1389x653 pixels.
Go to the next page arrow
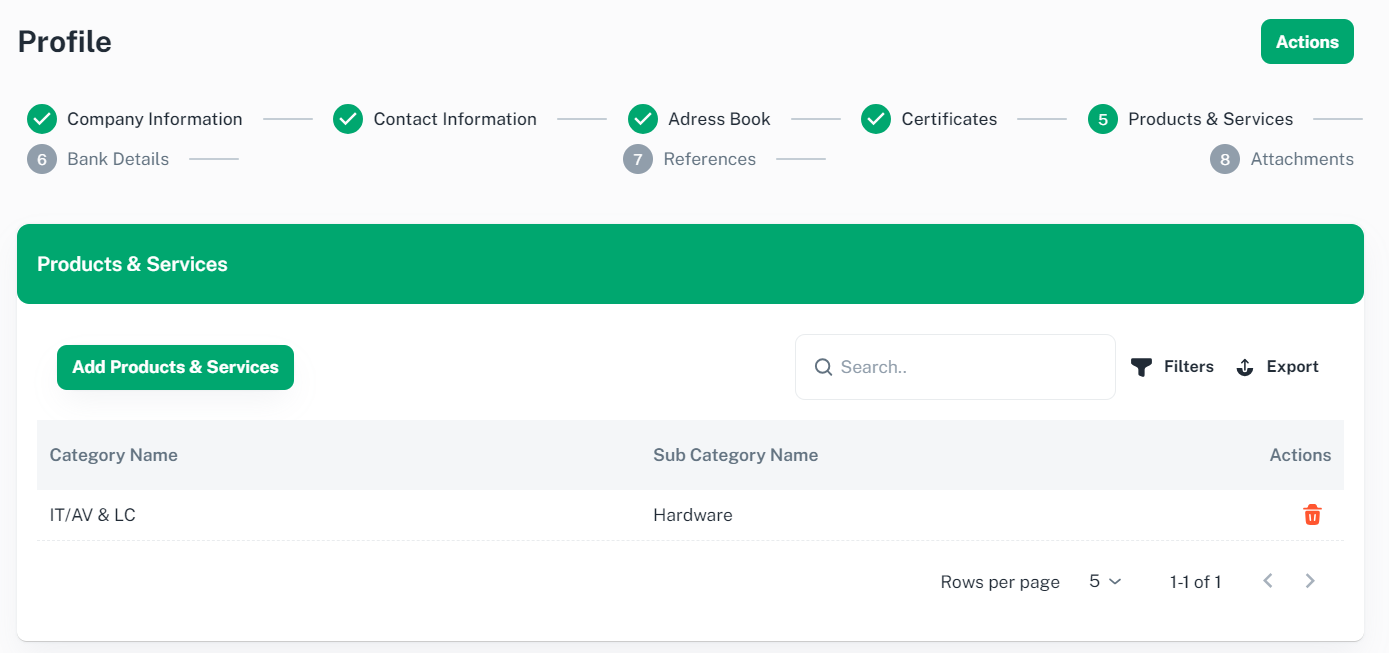[1310, 581]
